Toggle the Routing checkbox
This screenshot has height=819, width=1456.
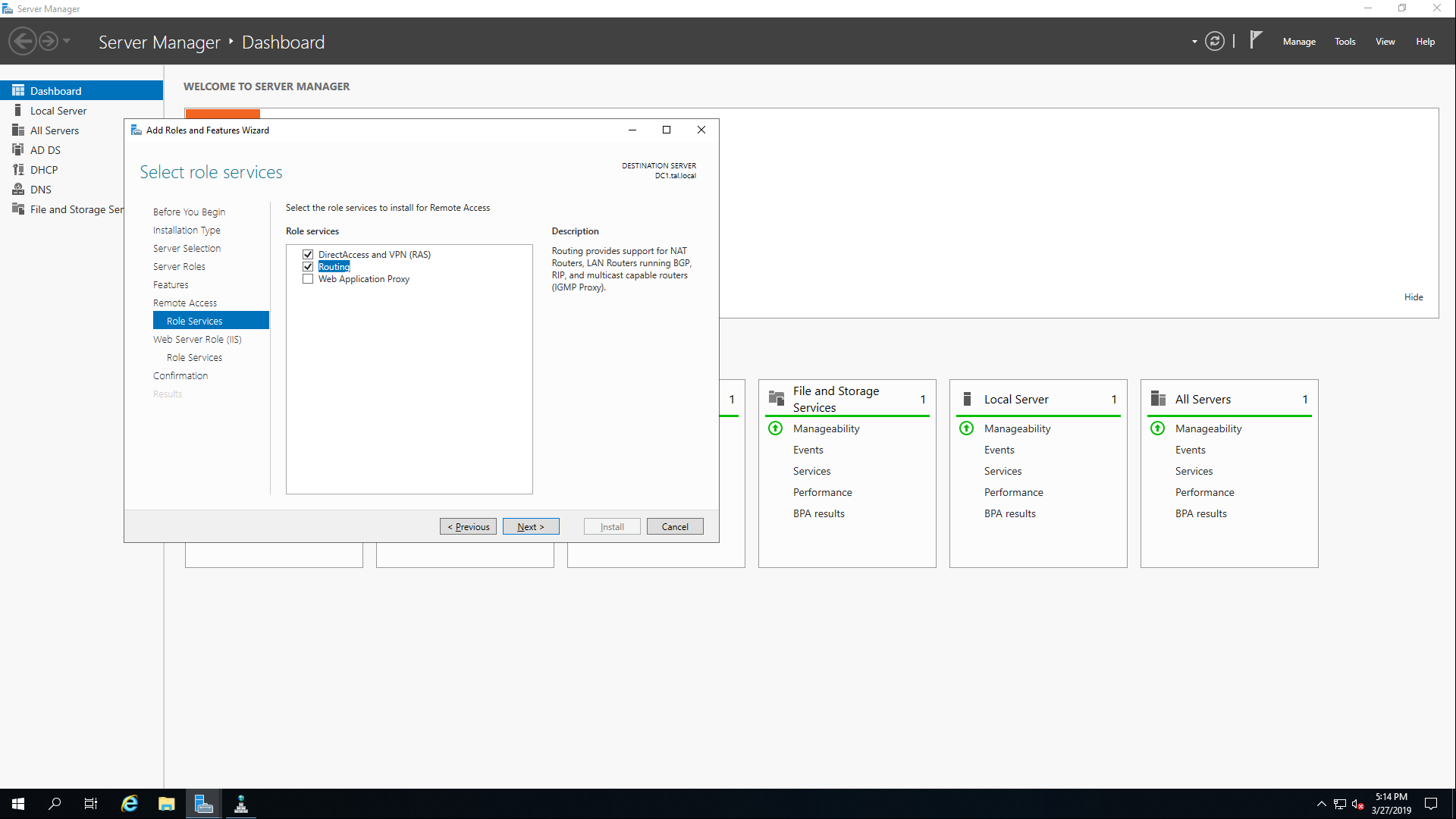308,267
